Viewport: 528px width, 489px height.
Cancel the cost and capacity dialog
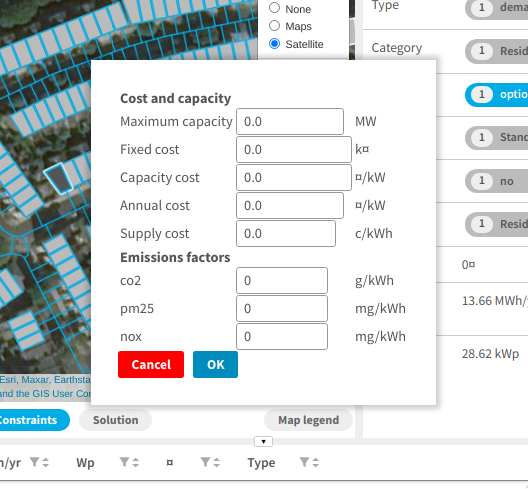[x=151, y=364]
